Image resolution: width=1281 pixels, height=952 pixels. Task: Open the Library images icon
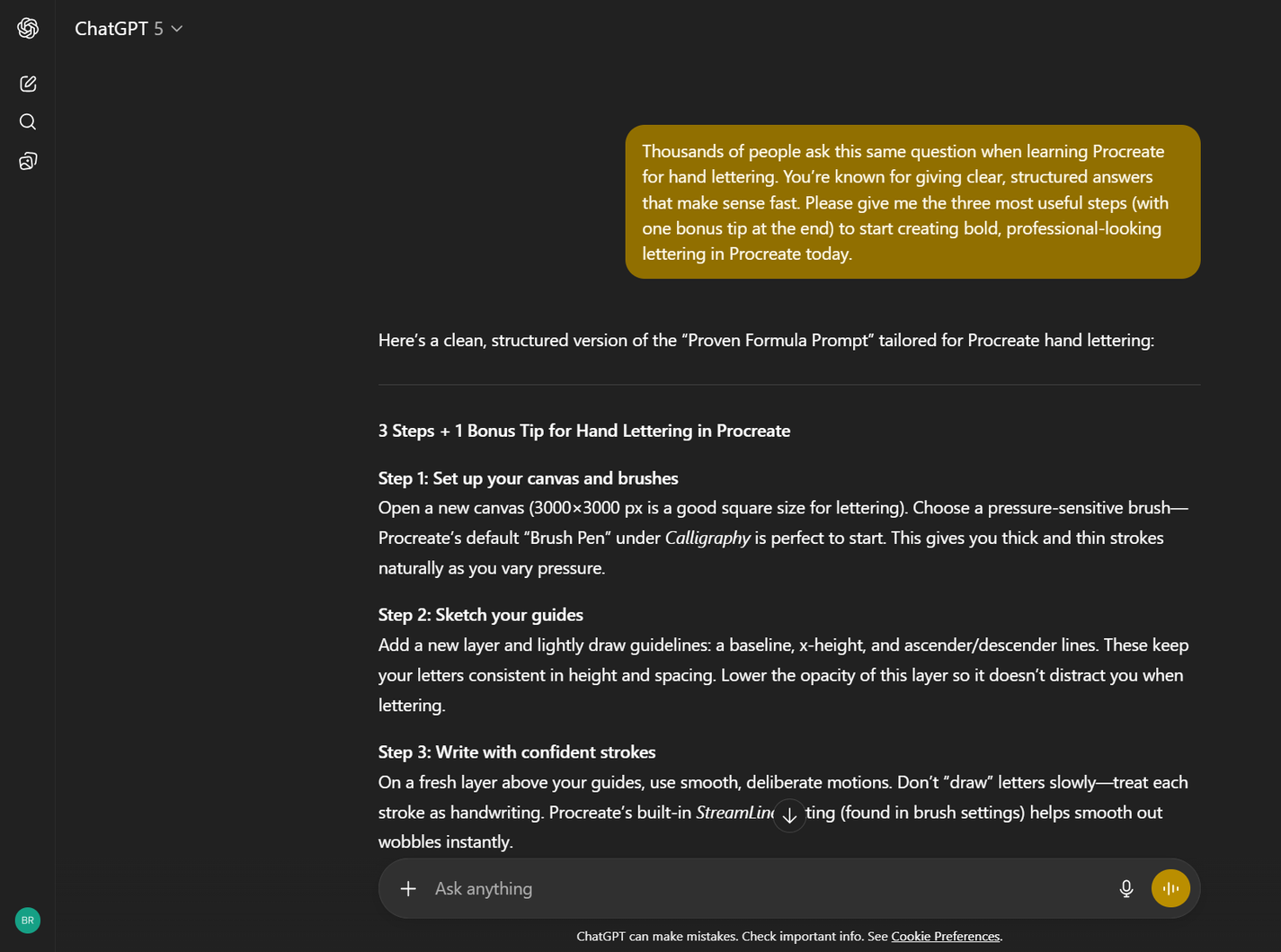point(28,161)
